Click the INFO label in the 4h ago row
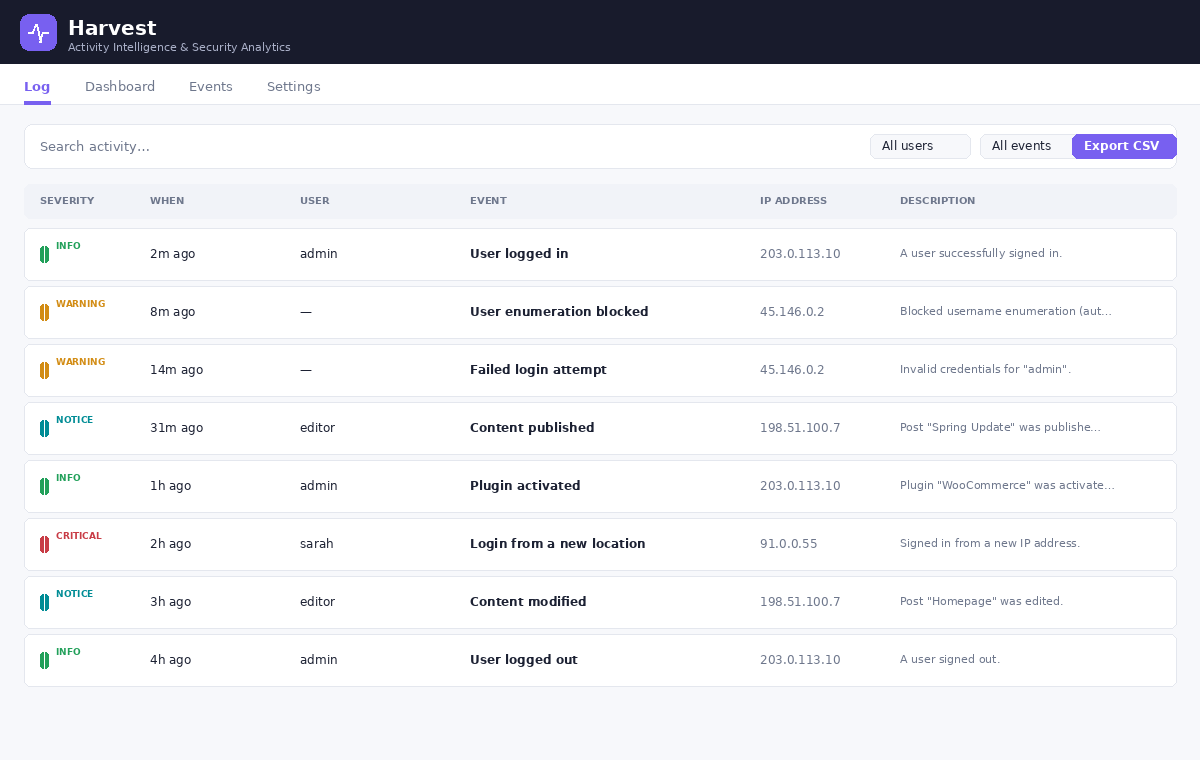This screenshot has width=1200, height=760. coord(68,652)
